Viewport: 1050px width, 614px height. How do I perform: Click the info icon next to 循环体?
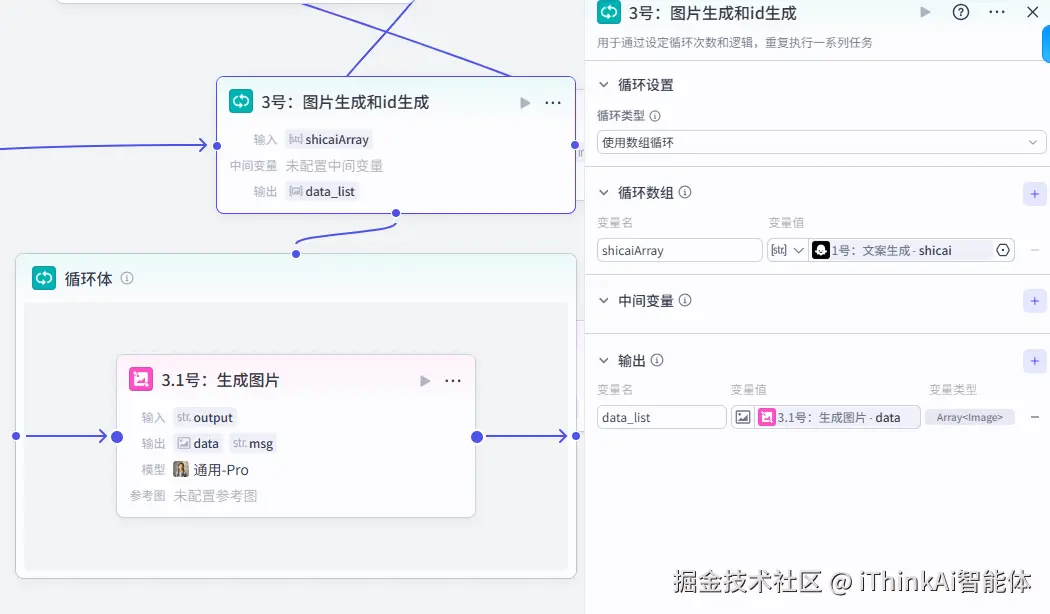(126, 279)
